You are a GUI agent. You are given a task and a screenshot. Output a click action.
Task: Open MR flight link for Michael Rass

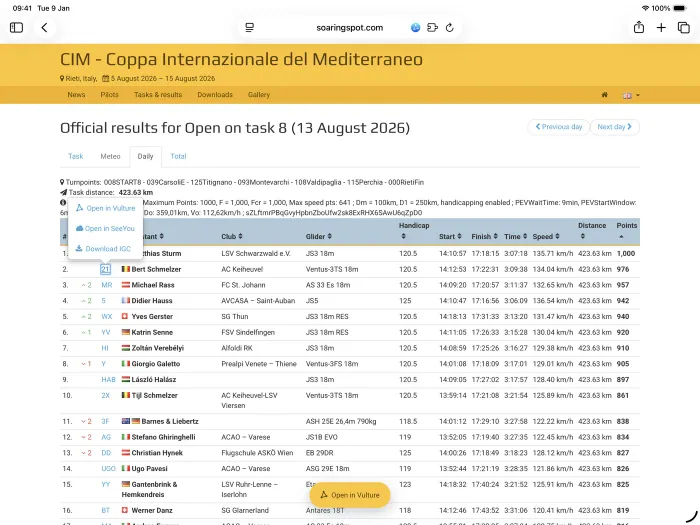[x=107, y=285]
